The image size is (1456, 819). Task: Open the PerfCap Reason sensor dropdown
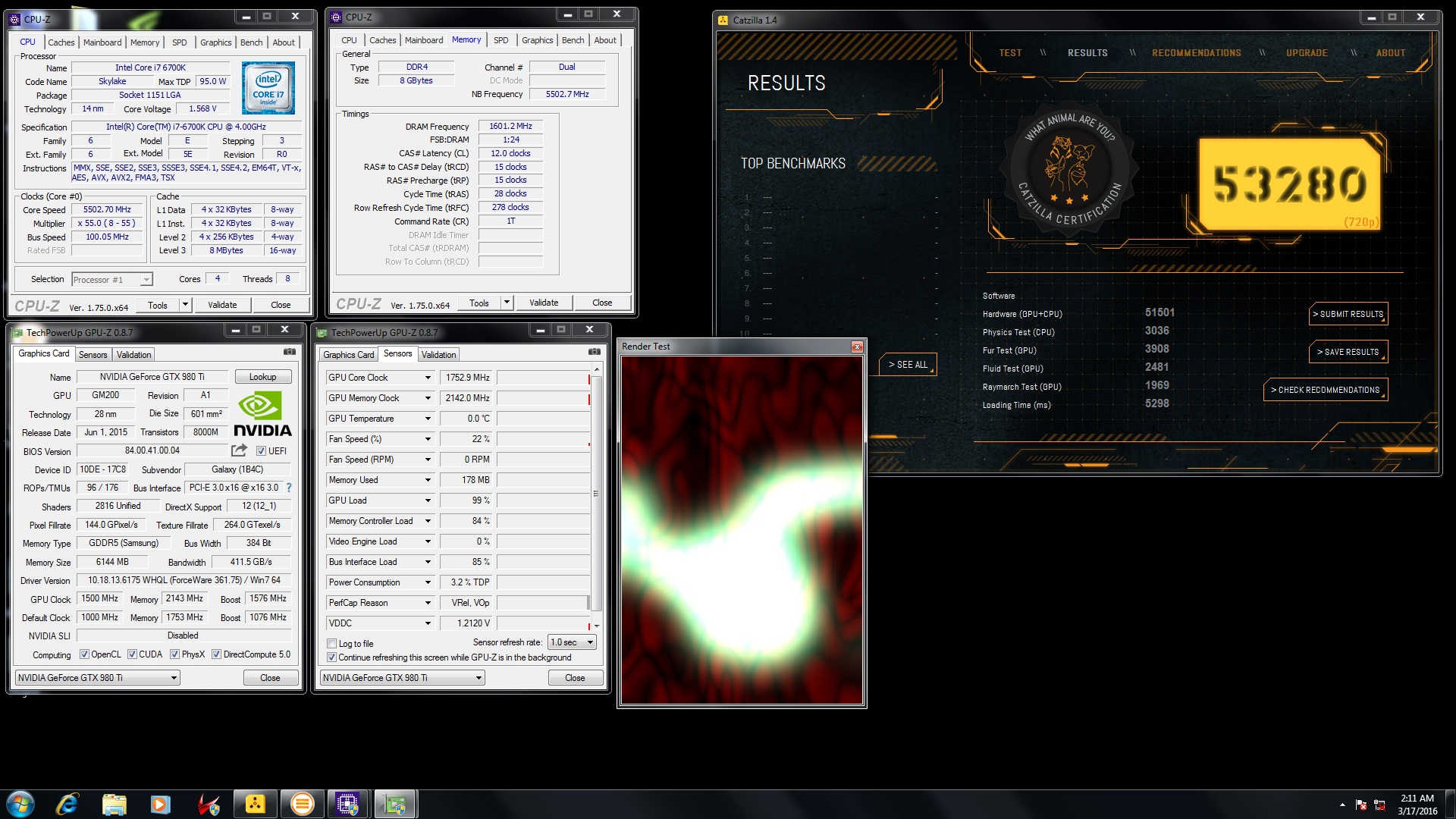pos(428,603)
